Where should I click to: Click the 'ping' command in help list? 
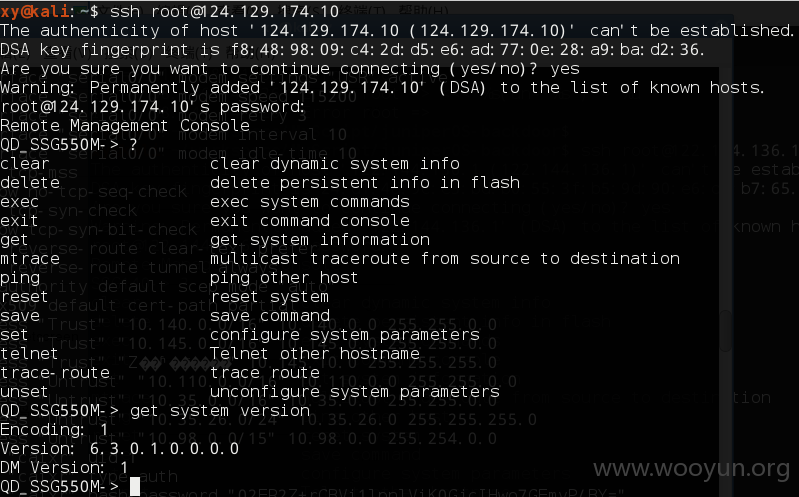[20, 278]
